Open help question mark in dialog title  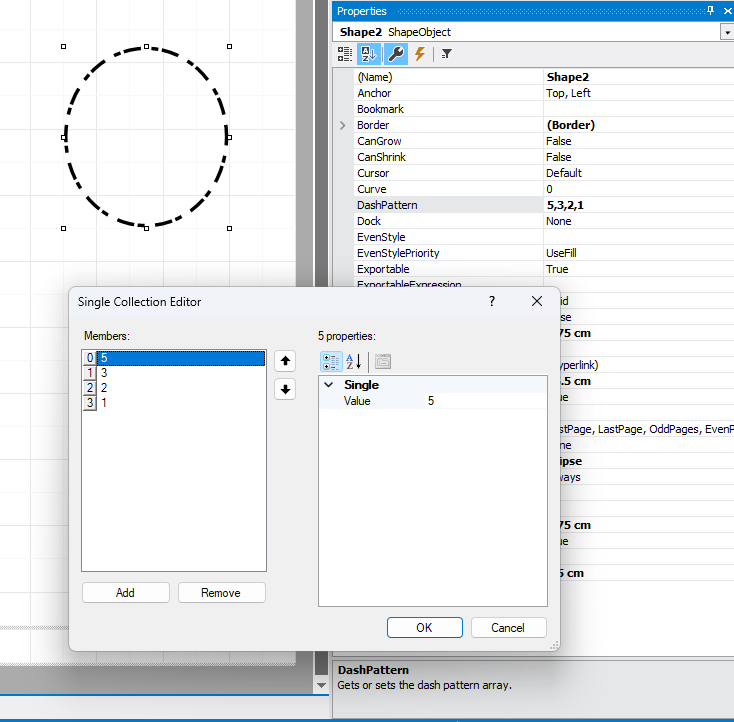(491, 301)
